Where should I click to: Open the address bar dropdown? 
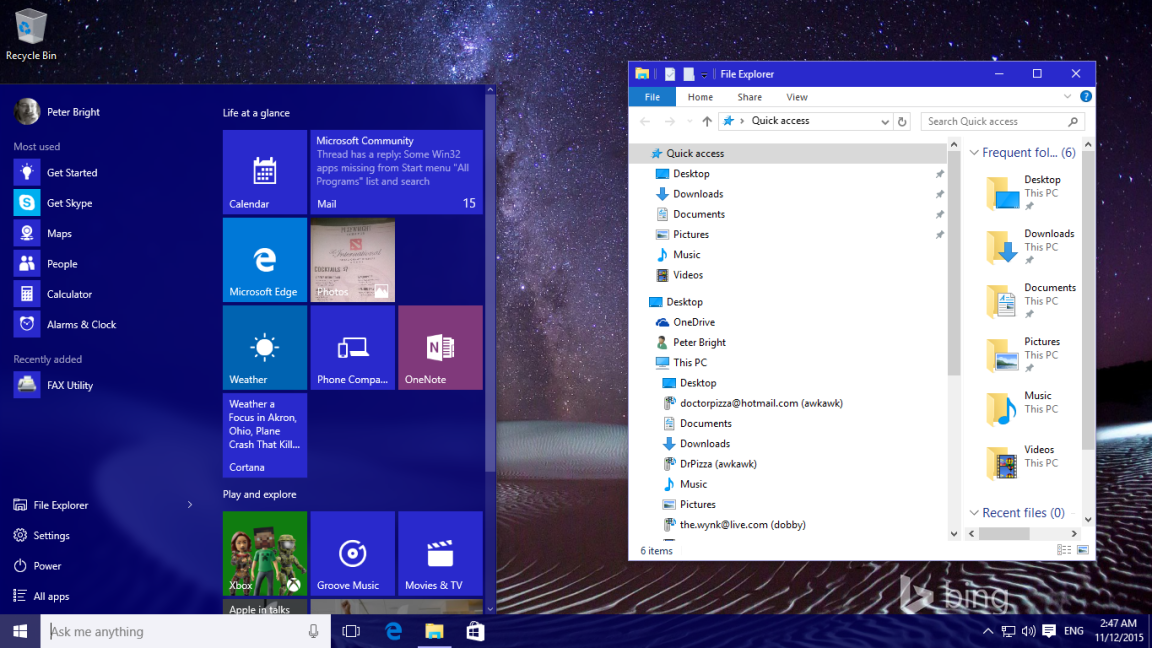[x=884, y=121]
